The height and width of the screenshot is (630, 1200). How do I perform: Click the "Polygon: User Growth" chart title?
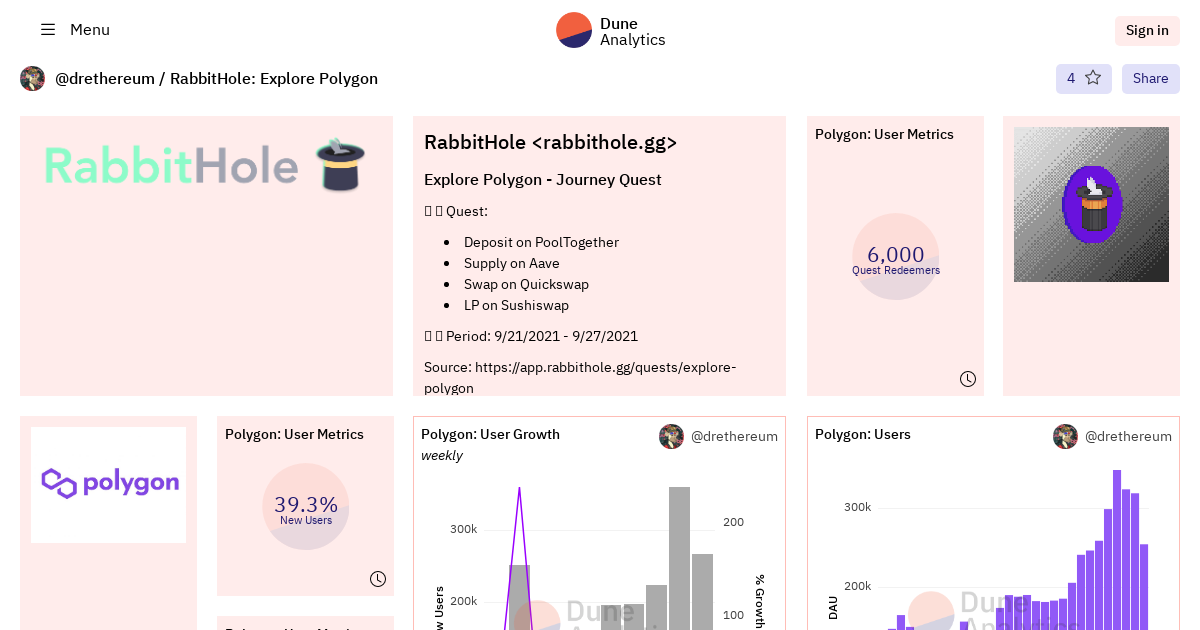tap(490, 434)
